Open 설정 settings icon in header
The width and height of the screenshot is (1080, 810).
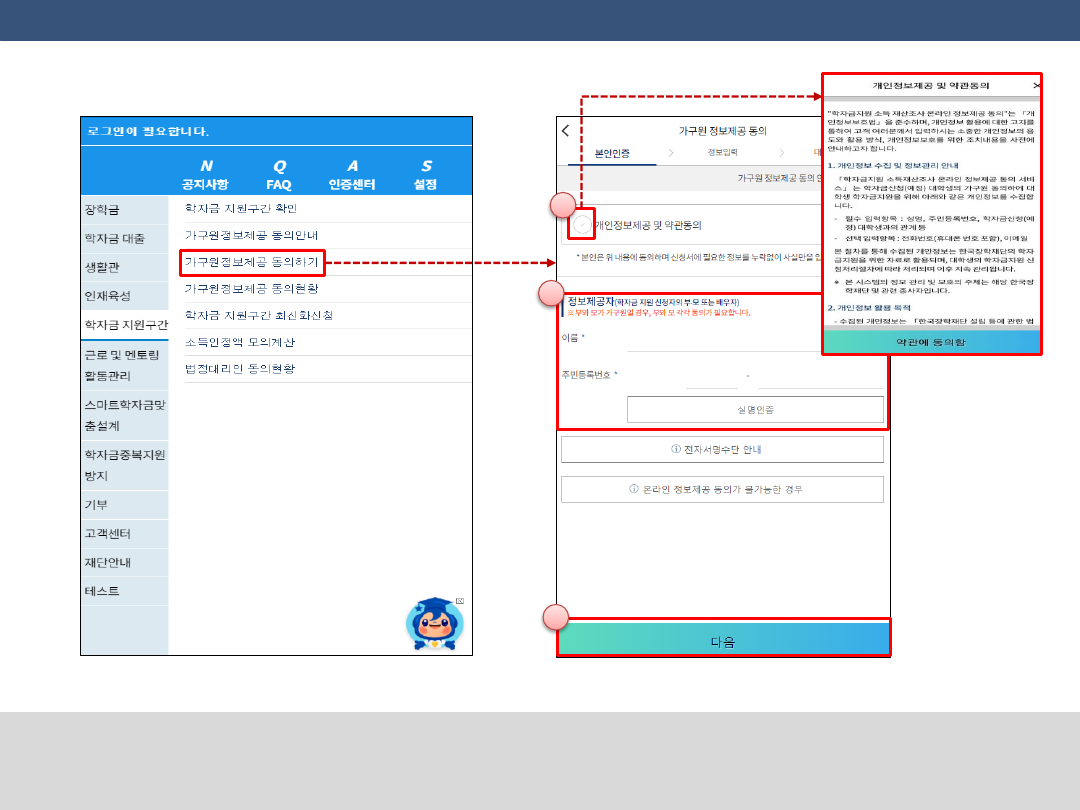426,174
